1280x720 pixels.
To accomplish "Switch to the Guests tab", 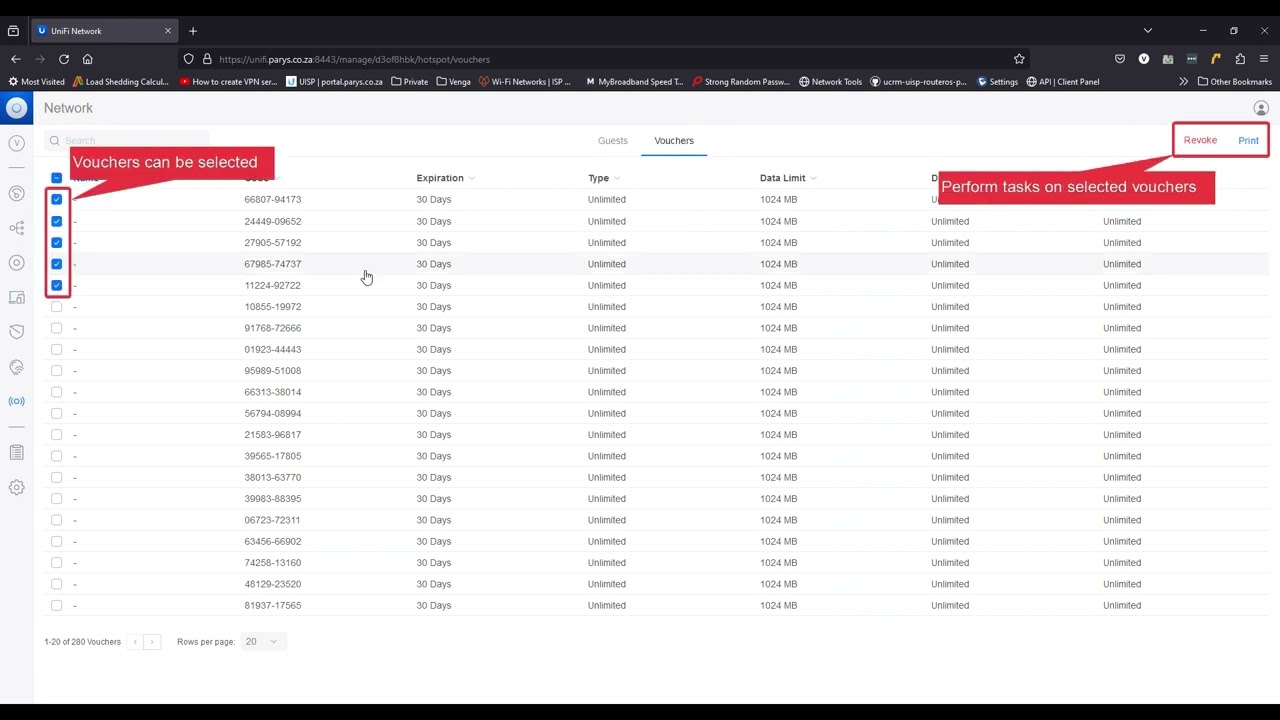I will [x=613, y=141].
